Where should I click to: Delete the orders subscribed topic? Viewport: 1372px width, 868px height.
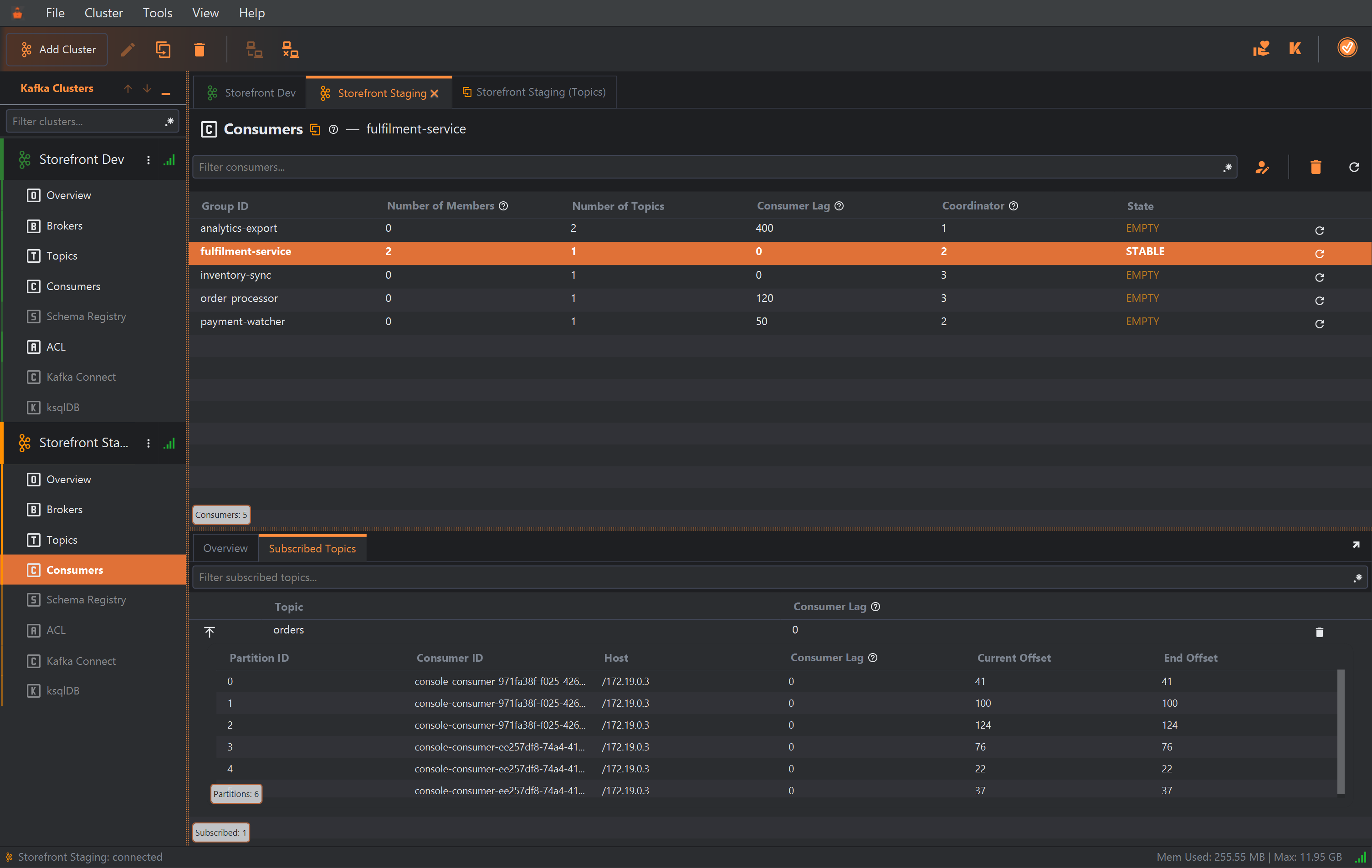pos(1319,632)
